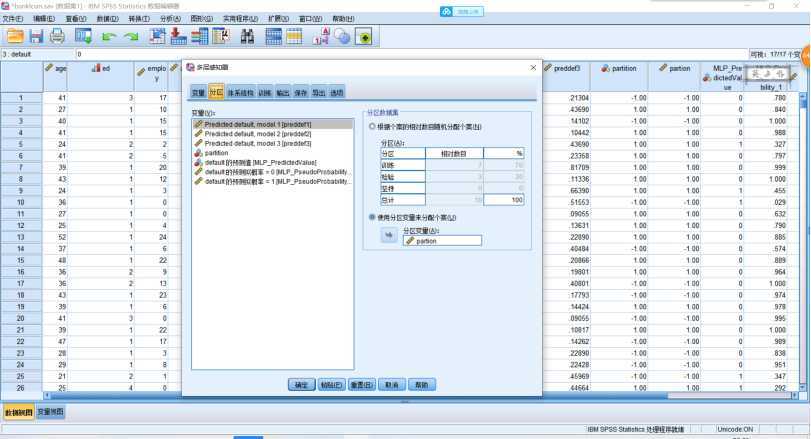Open the 数据(D) menu

pos(108,19)
